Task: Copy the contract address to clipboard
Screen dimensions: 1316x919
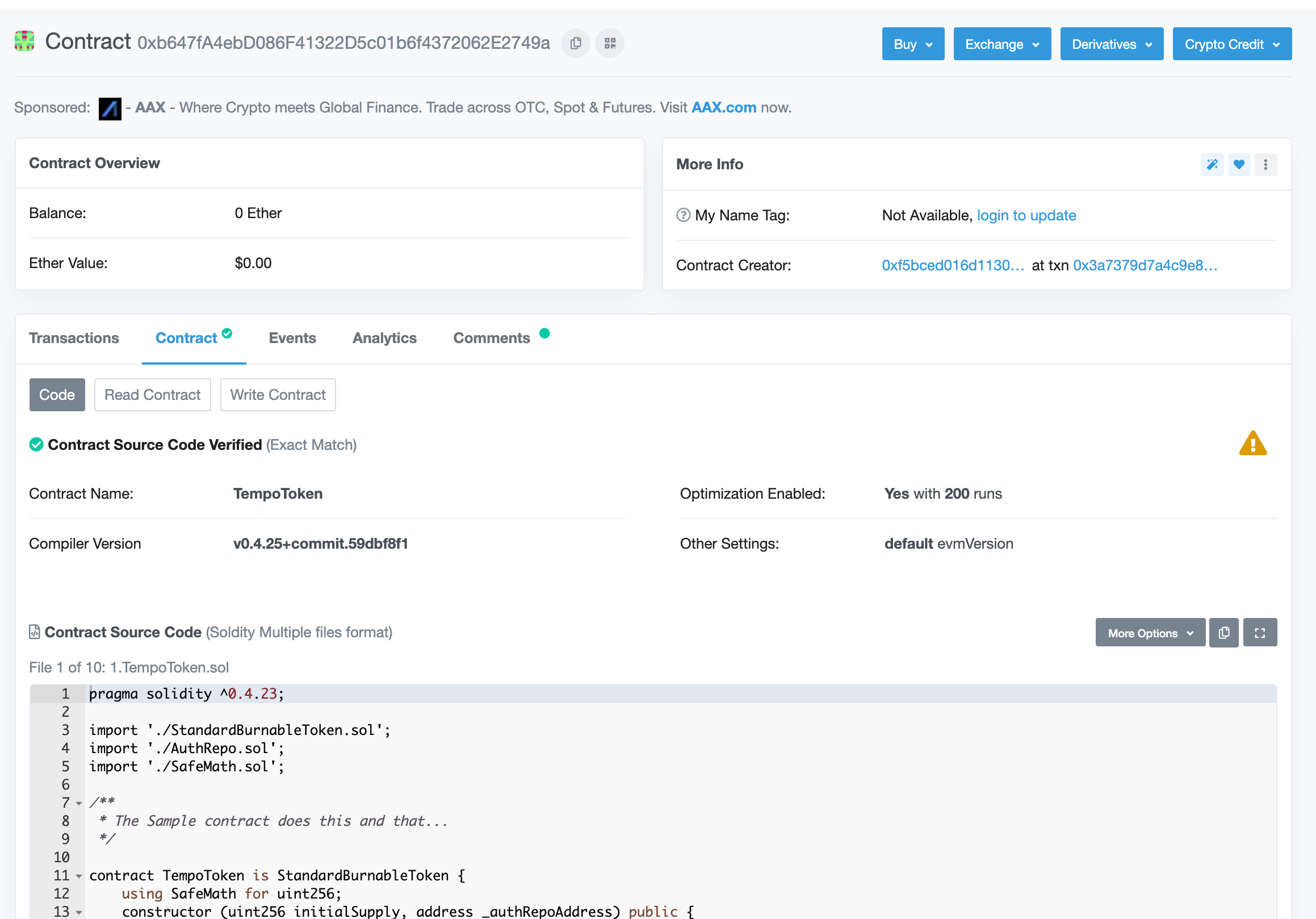Action: click(576, 44)
